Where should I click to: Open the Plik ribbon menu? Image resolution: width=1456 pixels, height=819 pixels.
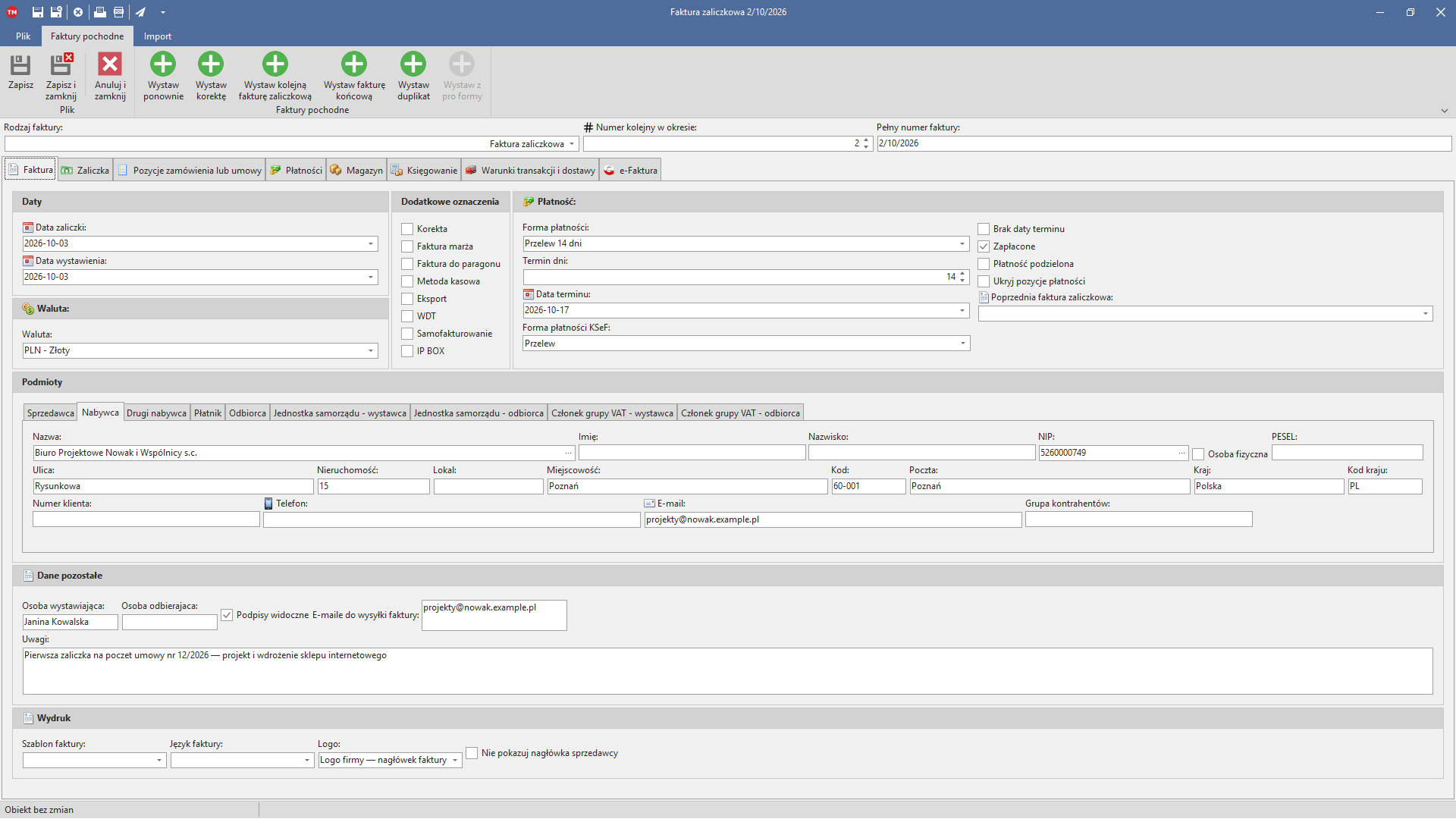click(24, 36)
